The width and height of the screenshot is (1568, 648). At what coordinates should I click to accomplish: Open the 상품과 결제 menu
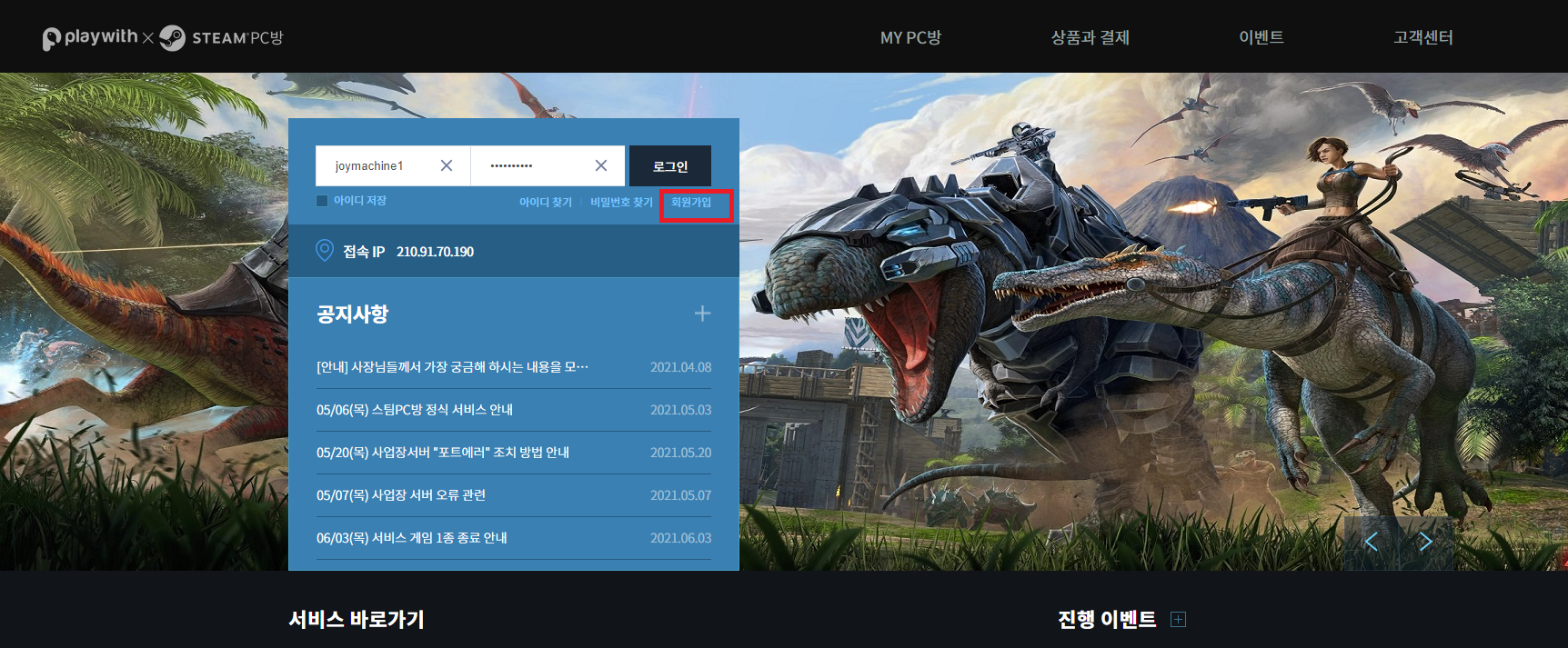coord(1091,37)
